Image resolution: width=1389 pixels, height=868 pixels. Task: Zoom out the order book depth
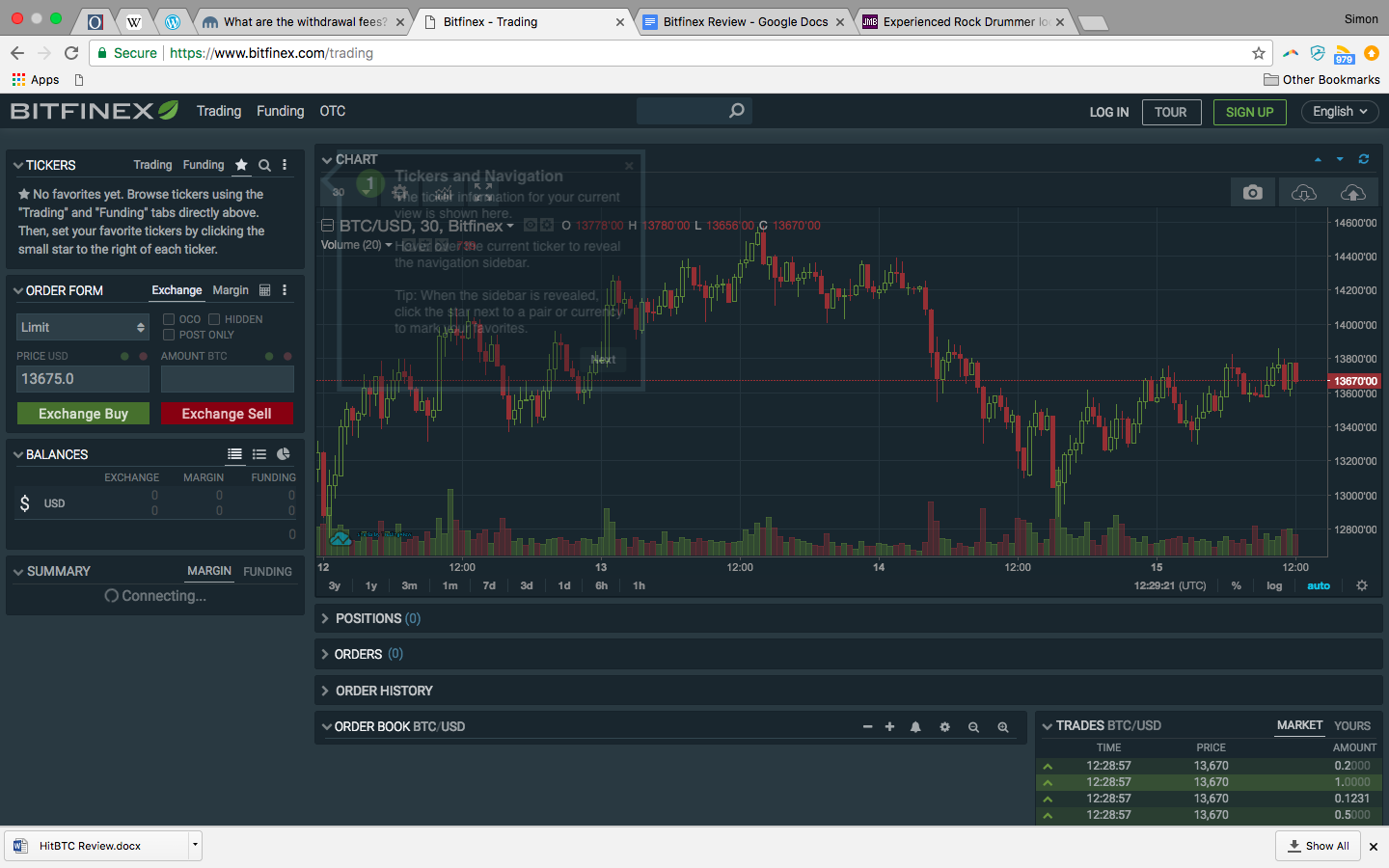pos(974,727)
